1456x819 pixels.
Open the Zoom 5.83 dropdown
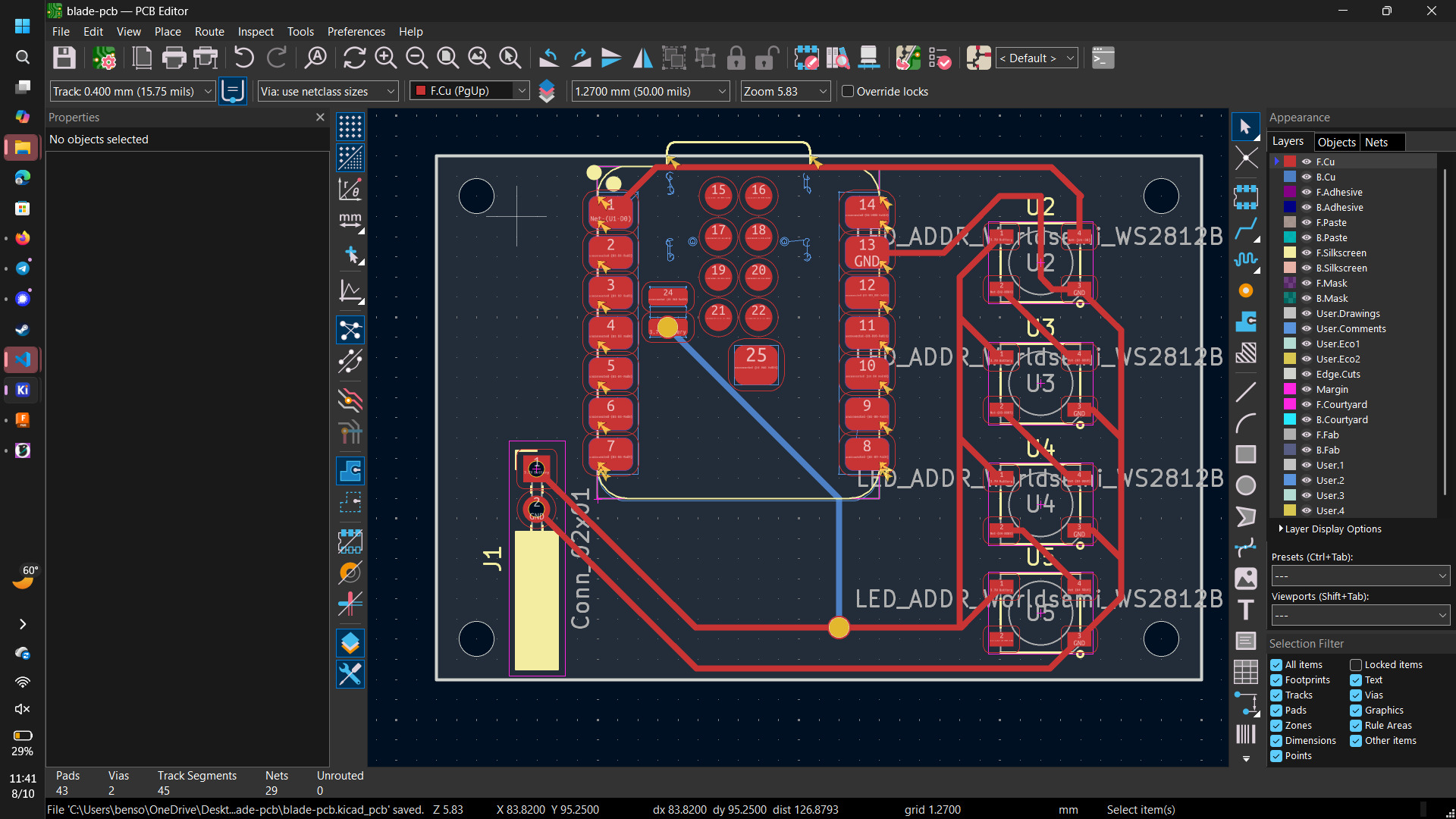click(x=785, y=91)
